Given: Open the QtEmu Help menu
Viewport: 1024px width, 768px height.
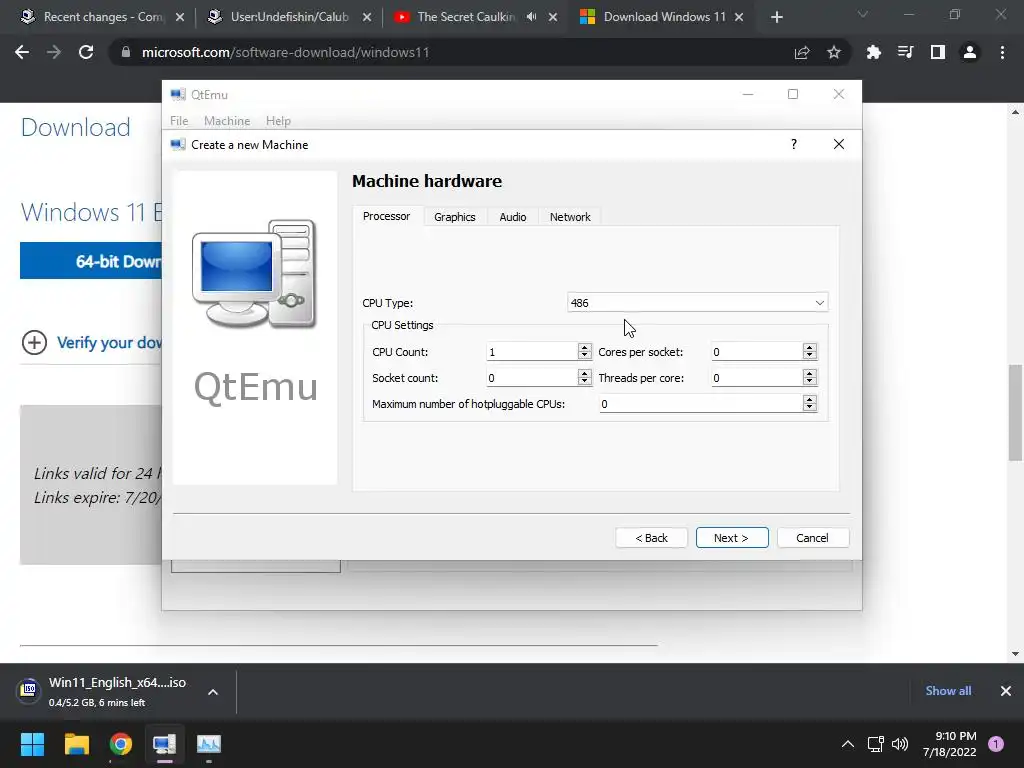Looking at the screenshot, I should [278, 121].
